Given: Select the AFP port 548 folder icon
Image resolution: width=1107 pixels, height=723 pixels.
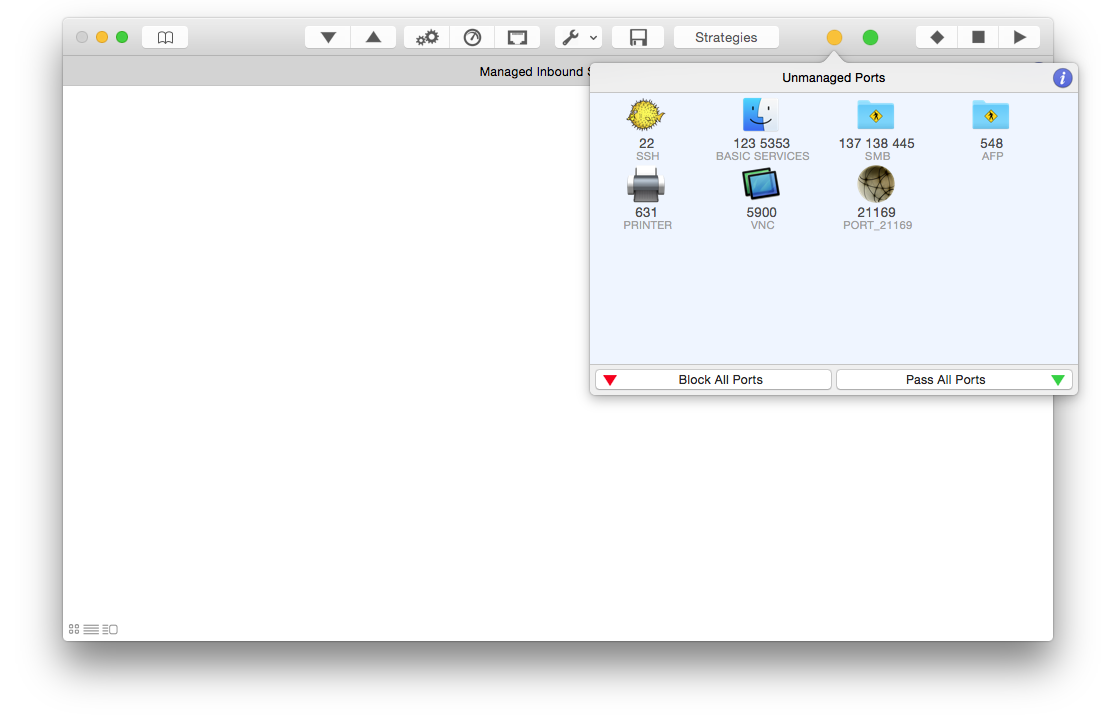Looking at the screenshot, I should 991,115.
